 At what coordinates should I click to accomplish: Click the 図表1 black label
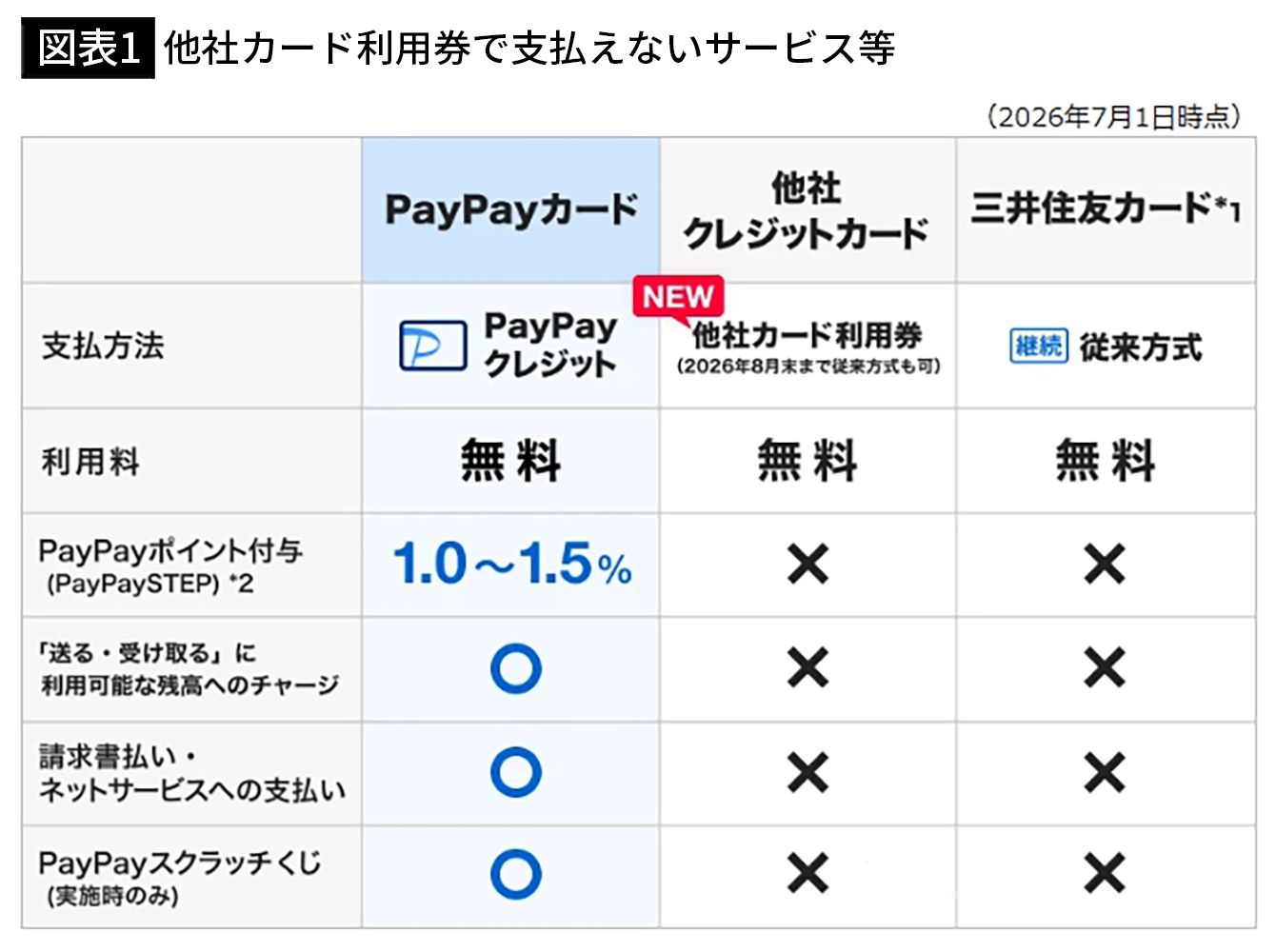click(89, 48)
